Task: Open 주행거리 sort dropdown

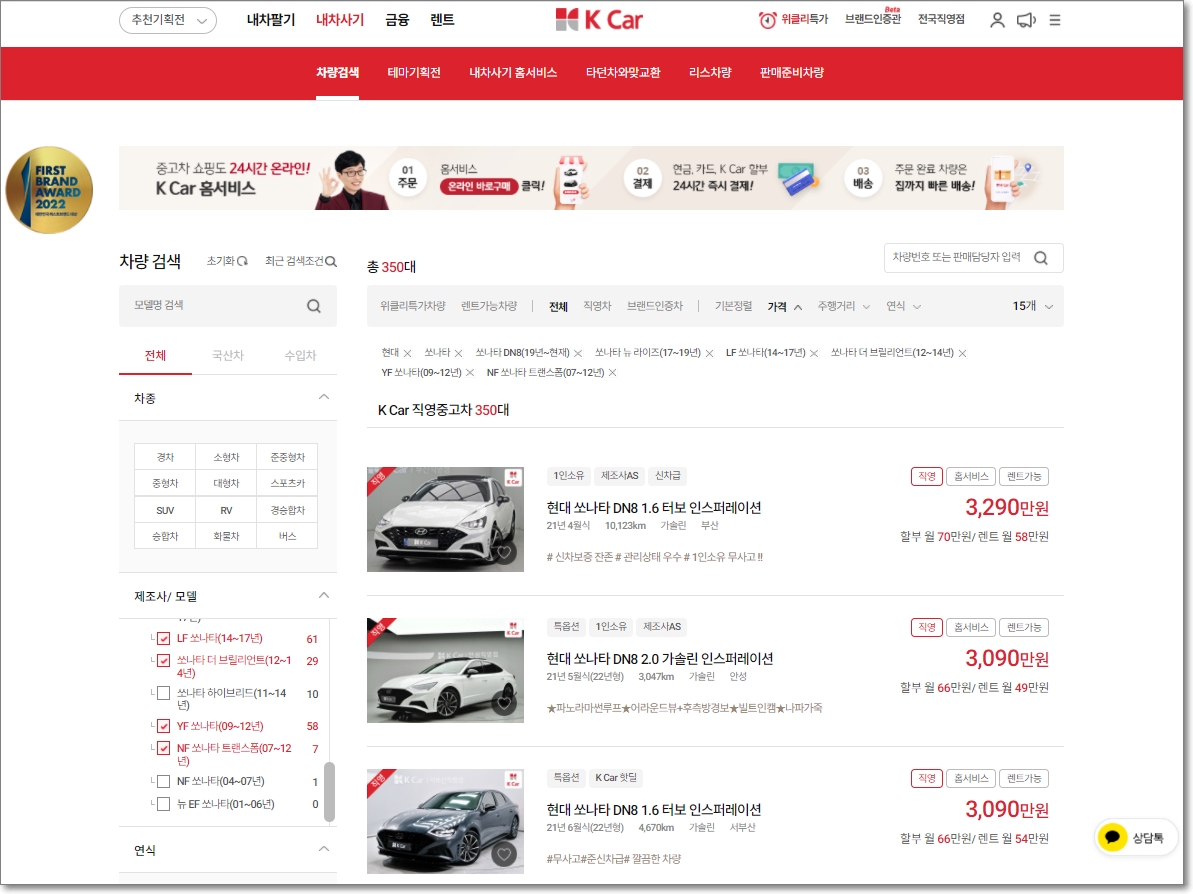Action: point(843,306)
